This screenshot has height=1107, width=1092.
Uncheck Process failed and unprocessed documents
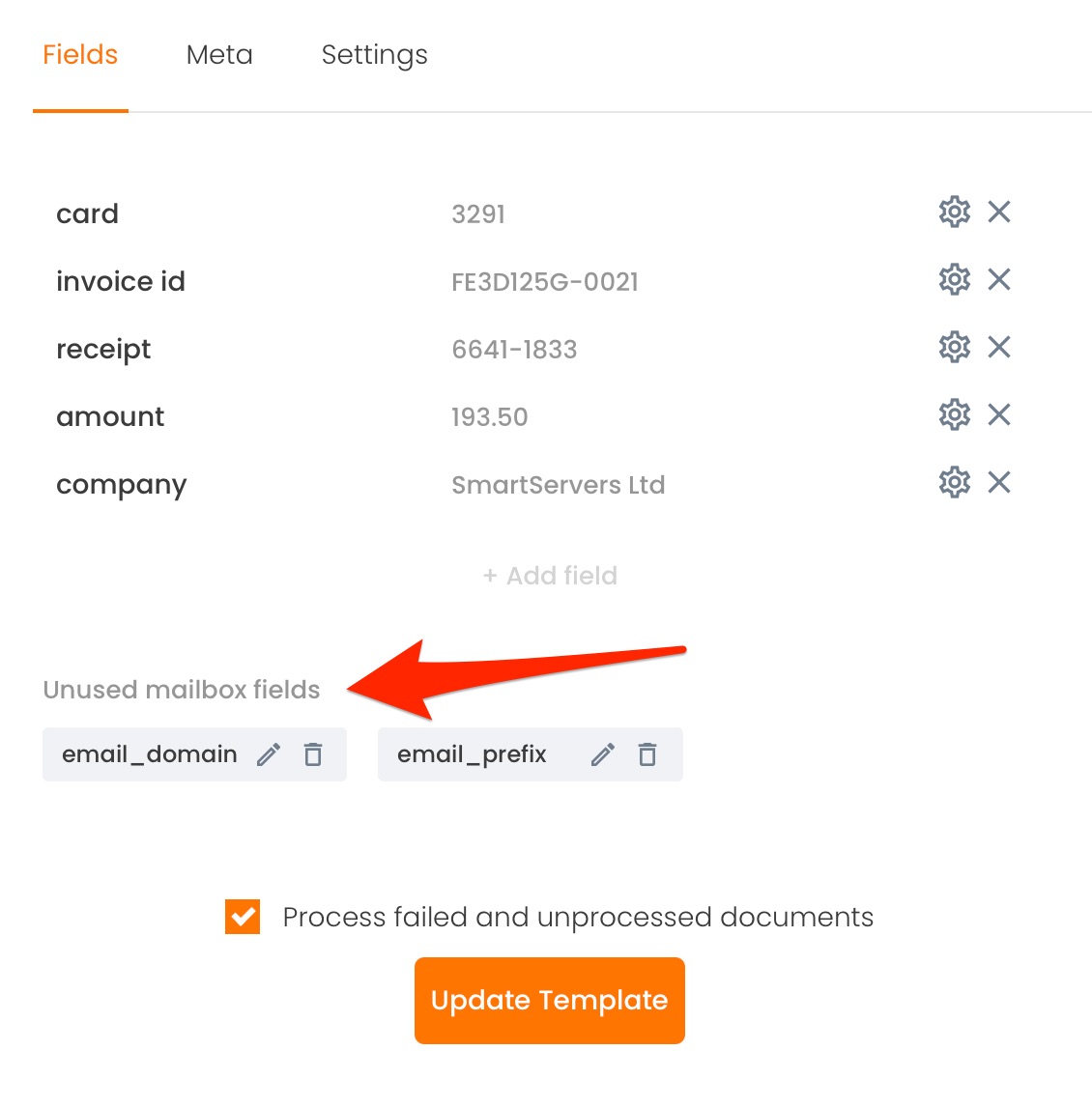[x=244, y=917]
